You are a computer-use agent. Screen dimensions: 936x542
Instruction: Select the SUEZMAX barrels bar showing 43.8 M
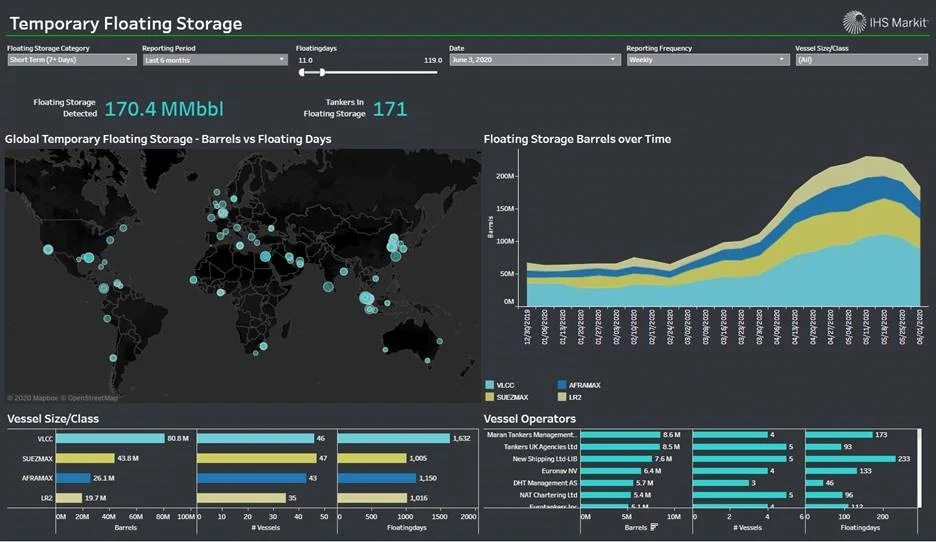point(85,458)
